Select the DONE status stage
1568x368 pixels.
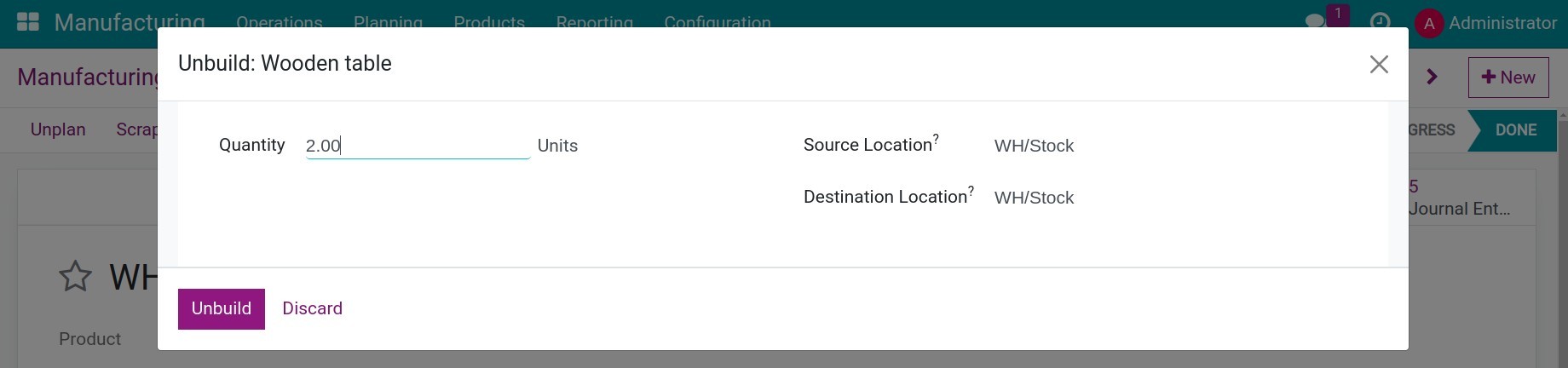(1515, 130)
